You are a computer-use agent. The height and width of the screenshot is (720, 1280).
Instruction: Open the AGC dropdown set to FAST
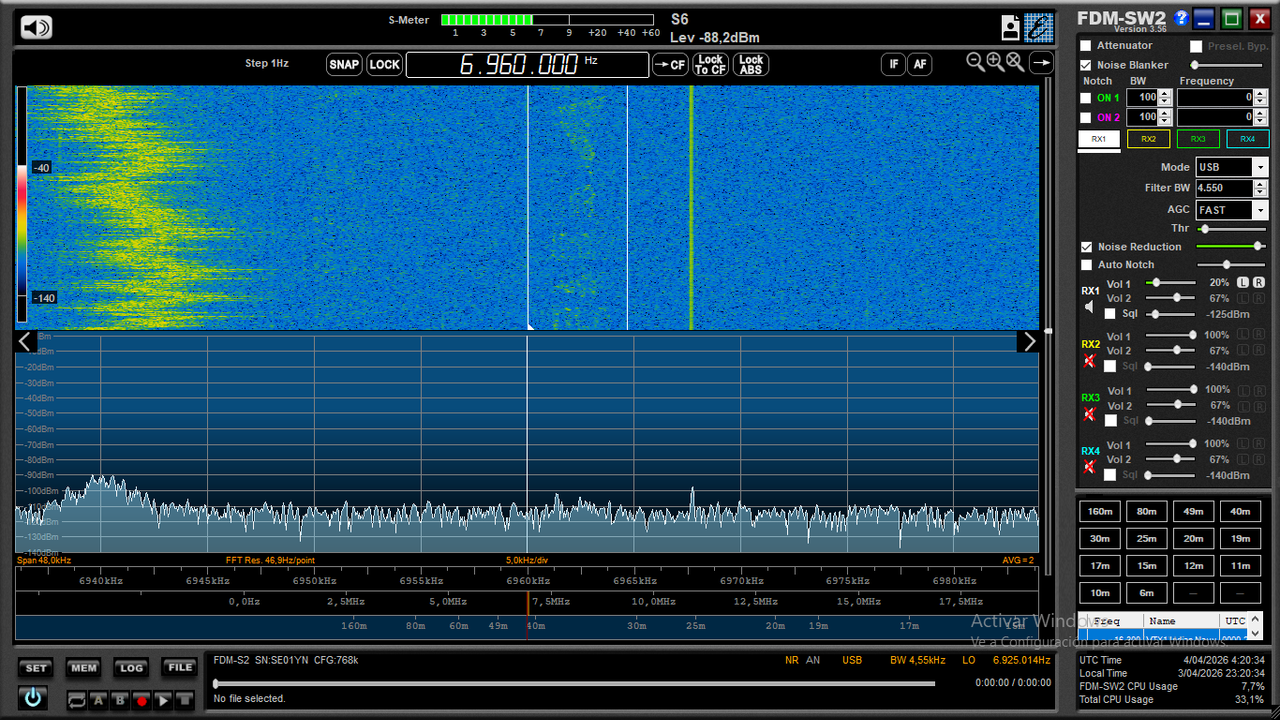[1260, 210]
